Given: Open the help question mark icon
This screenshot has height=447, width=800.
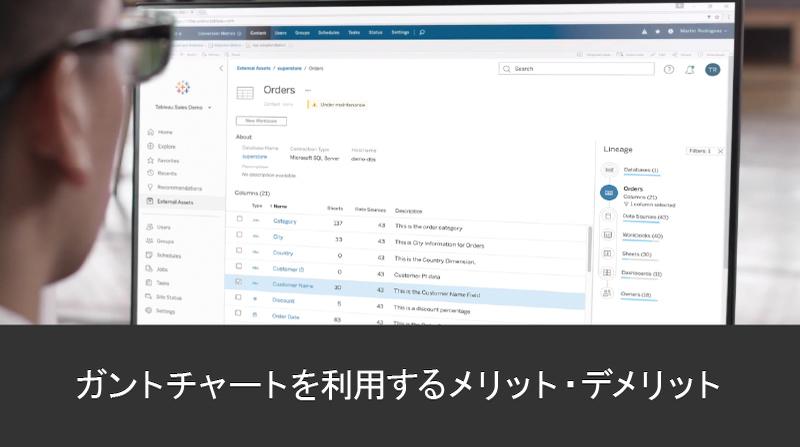Looking at the screenshot, I should click(x=668, y=69).
